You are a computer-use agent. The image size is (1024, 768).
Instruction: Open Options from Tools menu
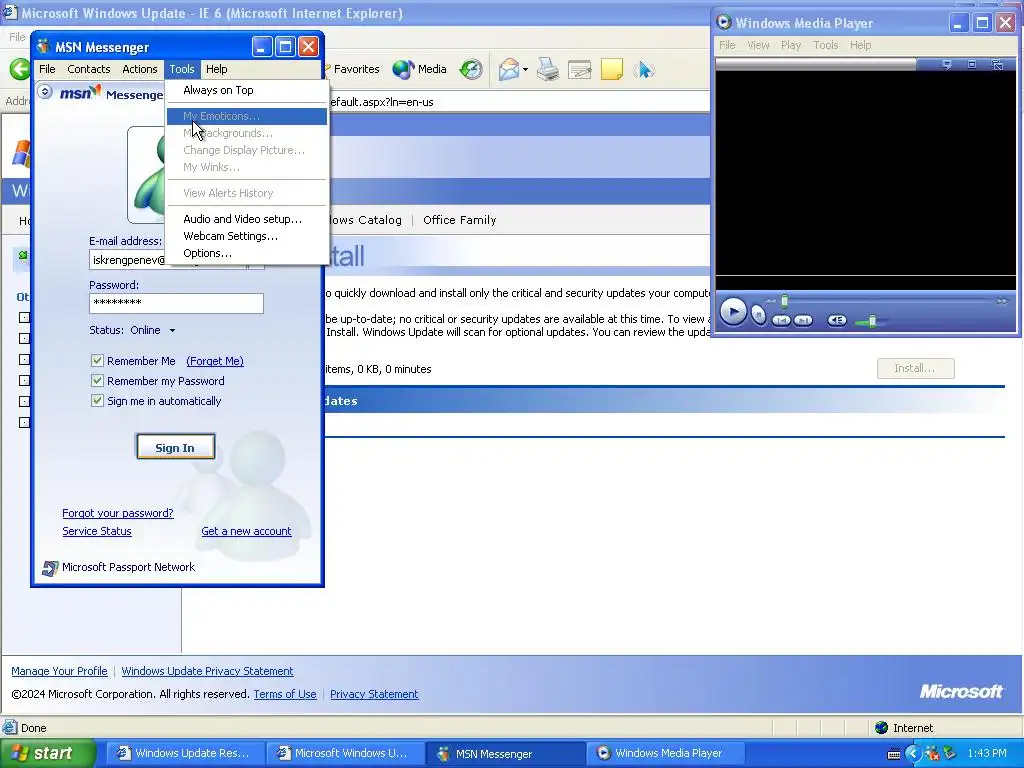tap(247, 253)
